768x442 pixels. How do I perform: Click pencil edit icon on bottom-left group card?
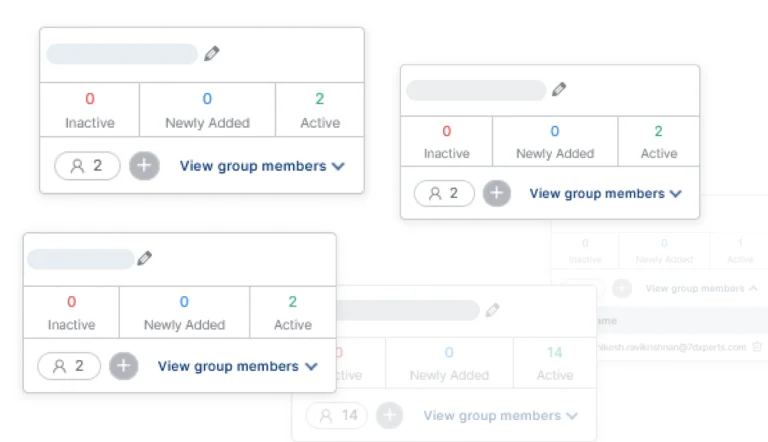(x=145, y=258)
